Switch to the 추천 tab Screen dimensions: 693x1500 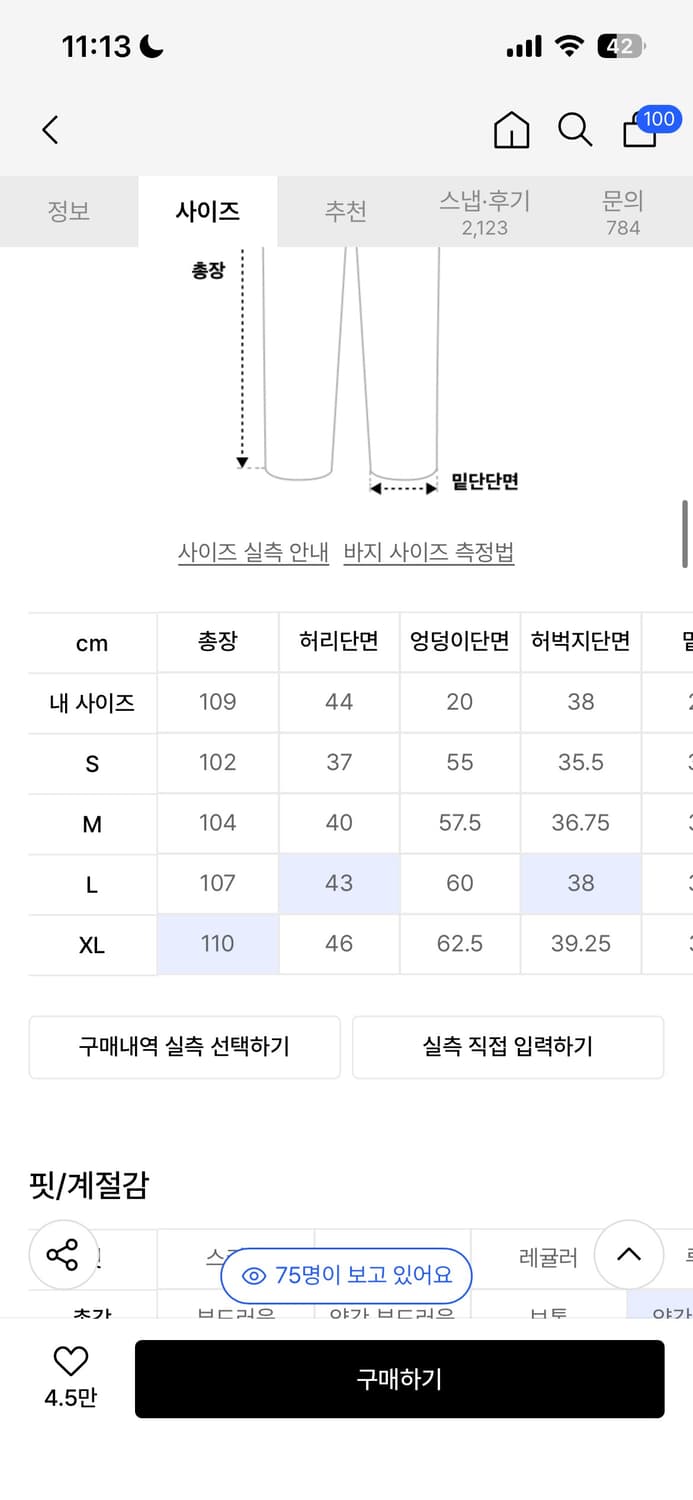[346, 211]
